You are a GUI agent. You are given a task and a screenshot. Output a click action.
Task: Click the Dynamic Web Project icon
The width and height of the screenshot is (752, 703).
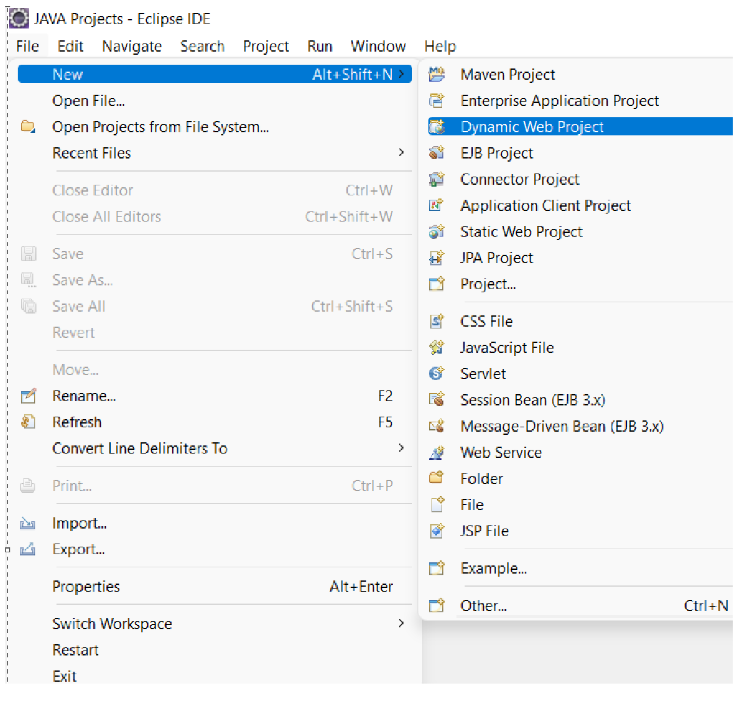tap(436, 127)
